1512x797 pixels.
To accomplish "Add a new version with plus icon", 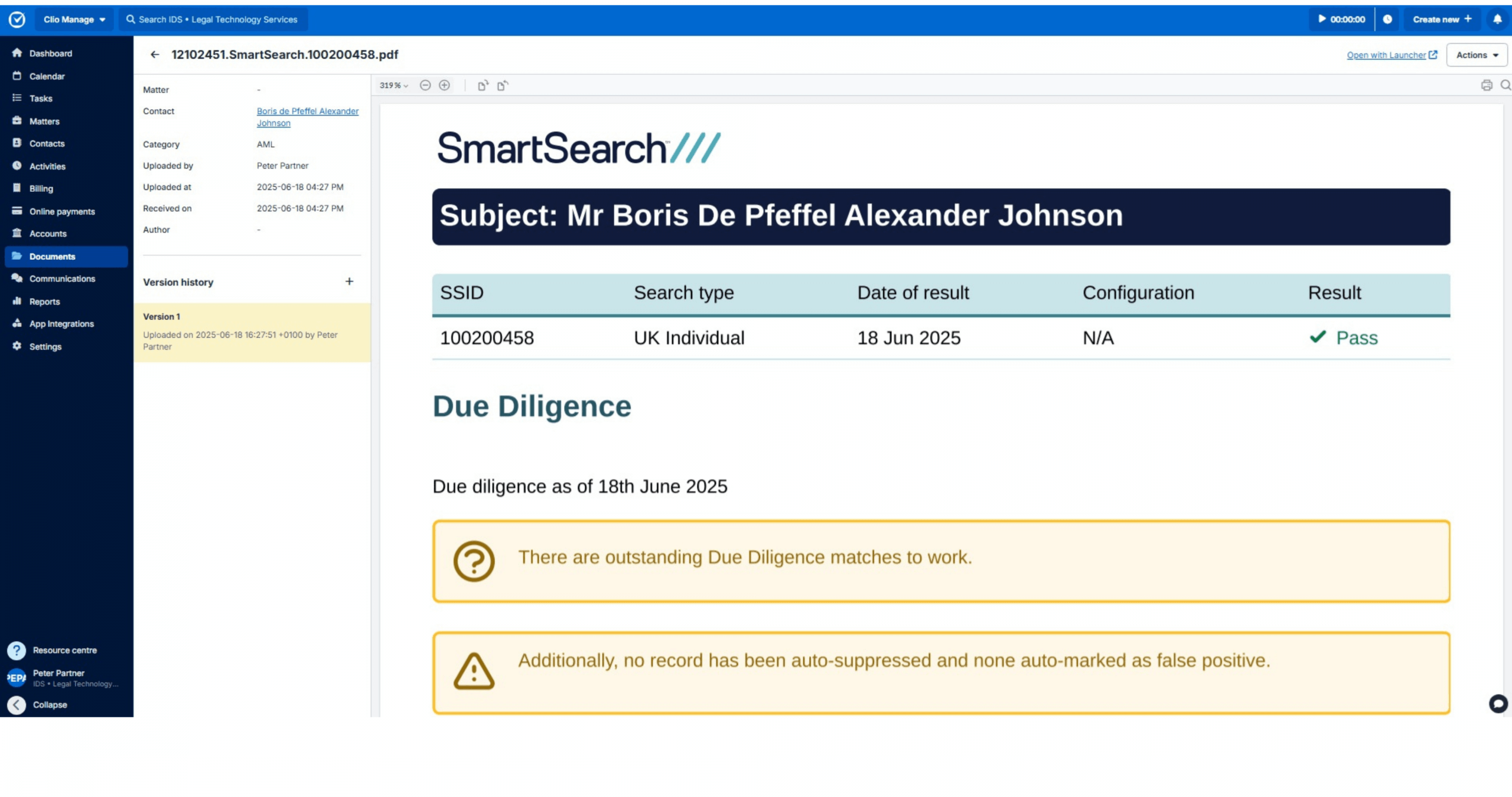I will click(x=349, y=282).
